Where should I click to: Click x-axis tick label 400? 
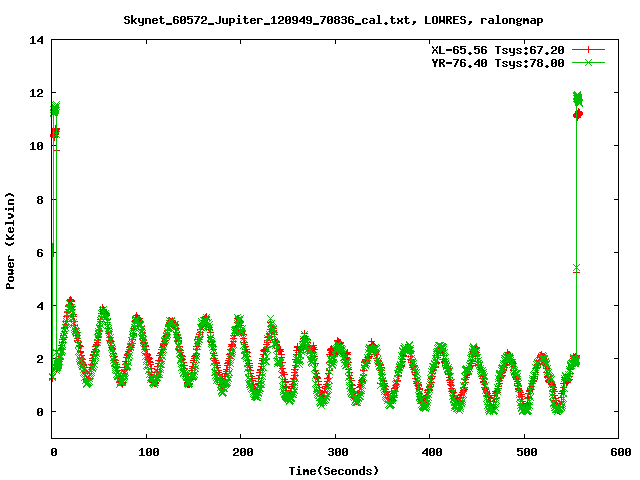tap(430, 452)
